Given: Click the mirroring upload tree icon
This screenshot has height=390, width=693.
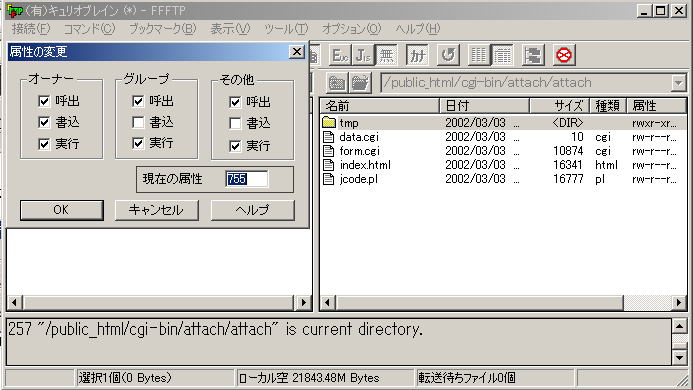Looking at the screenshot, I should [x=533, y=56].
